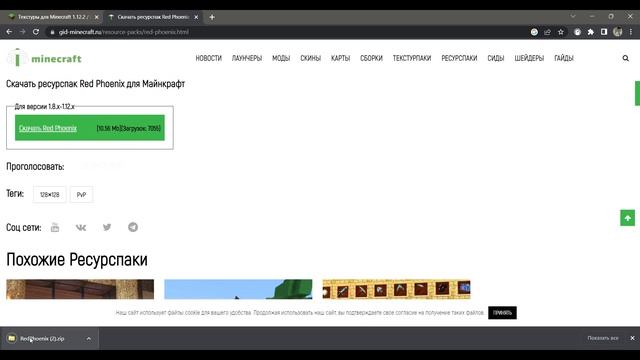Click the address bar URL field
Screen dimensions: 640x360
pyautogui.click(x=286, y=32)
